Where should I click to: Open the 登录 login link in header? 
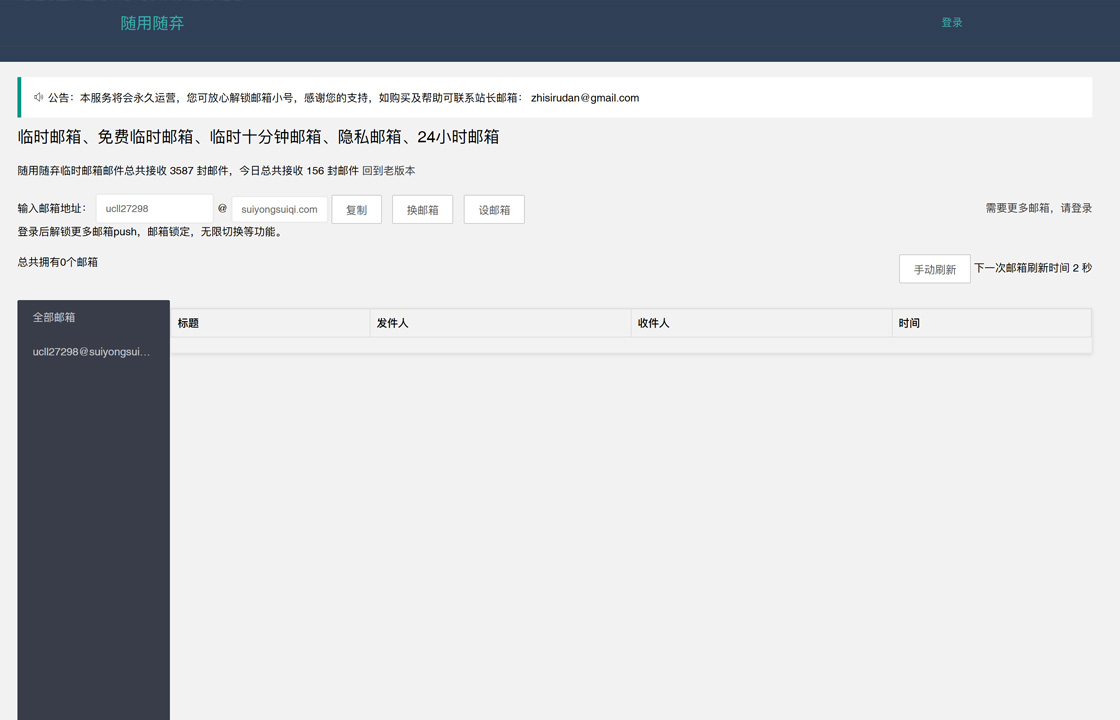951,23
